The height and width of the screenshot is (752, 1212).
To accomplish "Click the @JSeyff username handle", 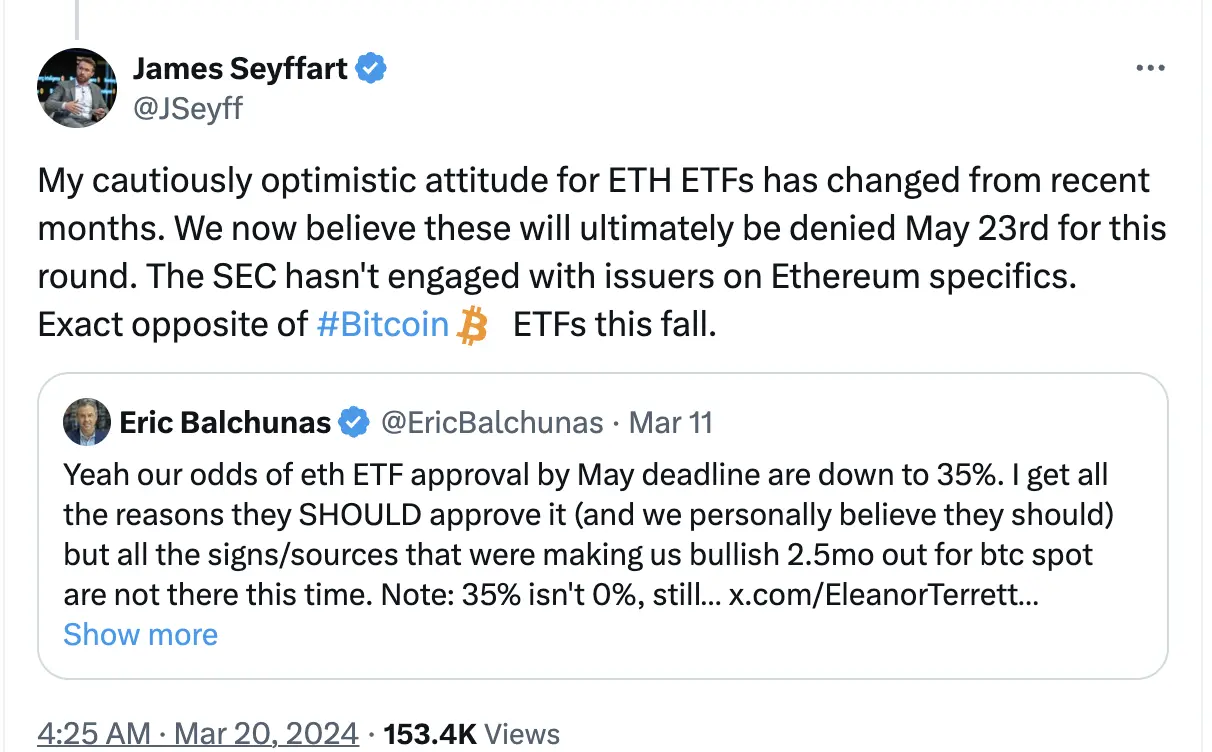I will pyautogui.click(x=188, y=108).
